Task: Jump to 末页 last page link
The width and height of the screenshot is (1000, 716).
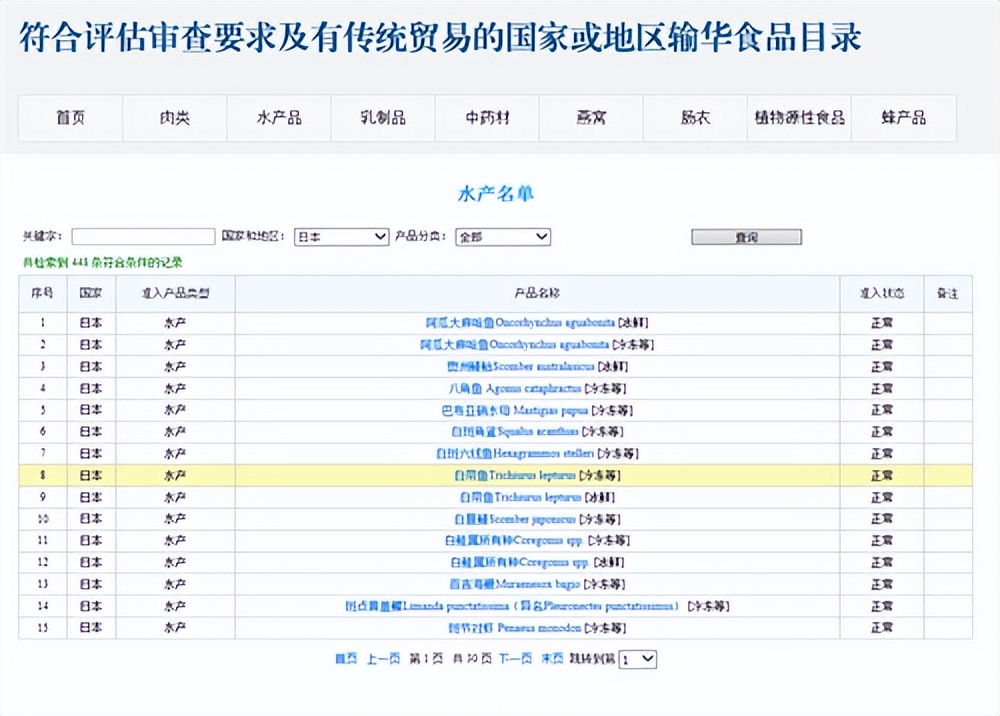Action: coord(552,659)
